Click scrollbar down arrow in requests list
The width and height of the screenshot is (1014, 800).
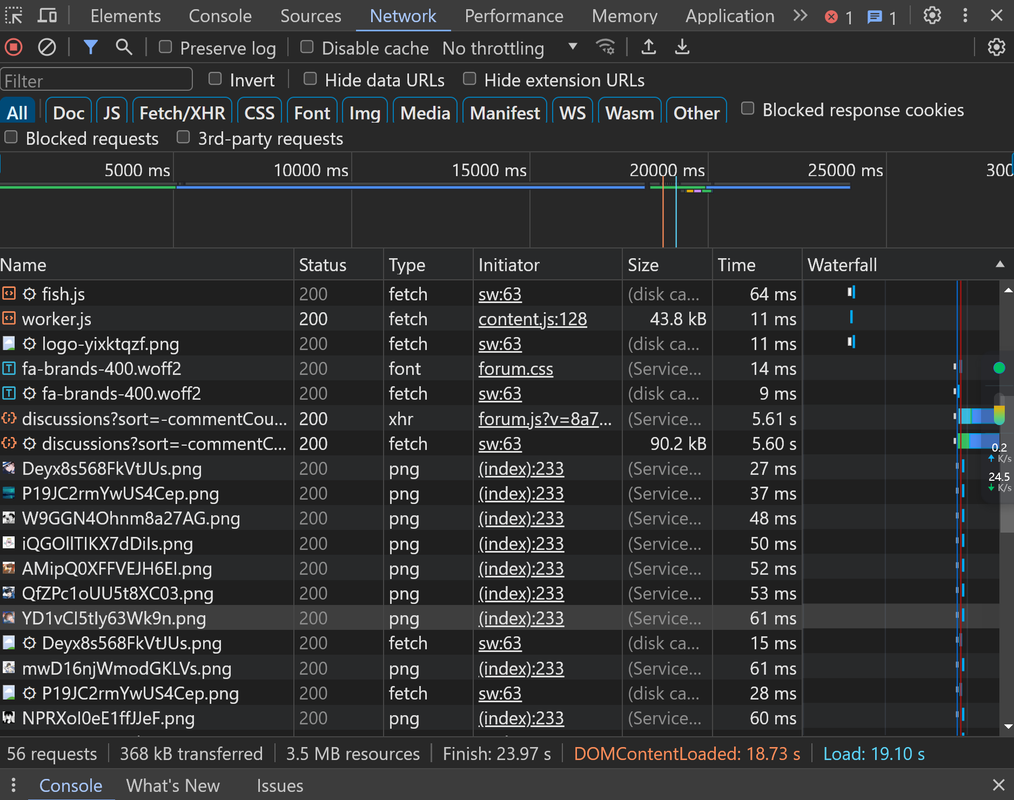[x=1008, y=727]
